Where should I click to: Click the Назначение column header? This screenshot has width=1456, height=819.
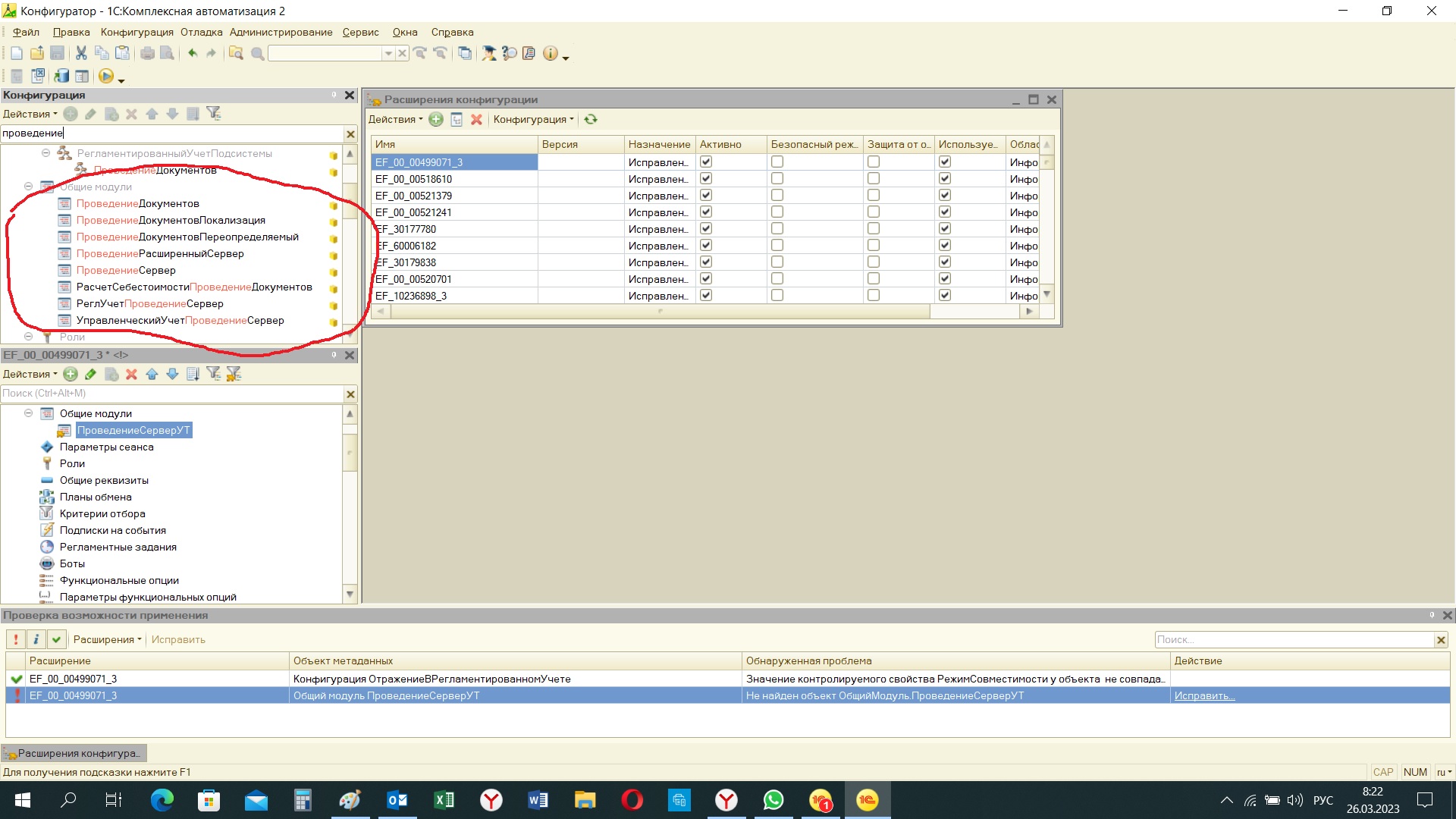659,144
